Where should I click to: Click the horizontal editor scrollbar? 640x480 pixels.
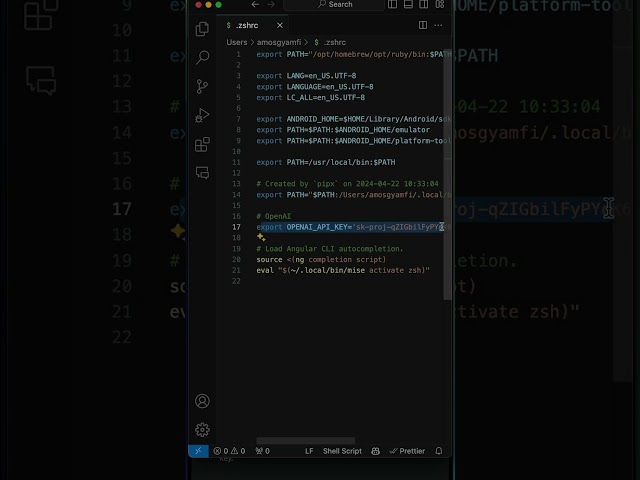pos(306,441)
